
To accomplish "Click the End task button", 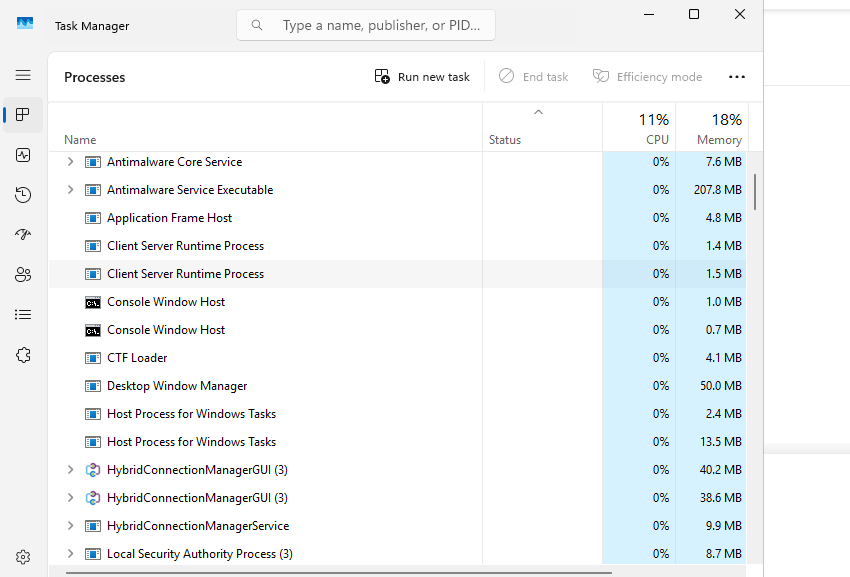I will pos(533,77).
